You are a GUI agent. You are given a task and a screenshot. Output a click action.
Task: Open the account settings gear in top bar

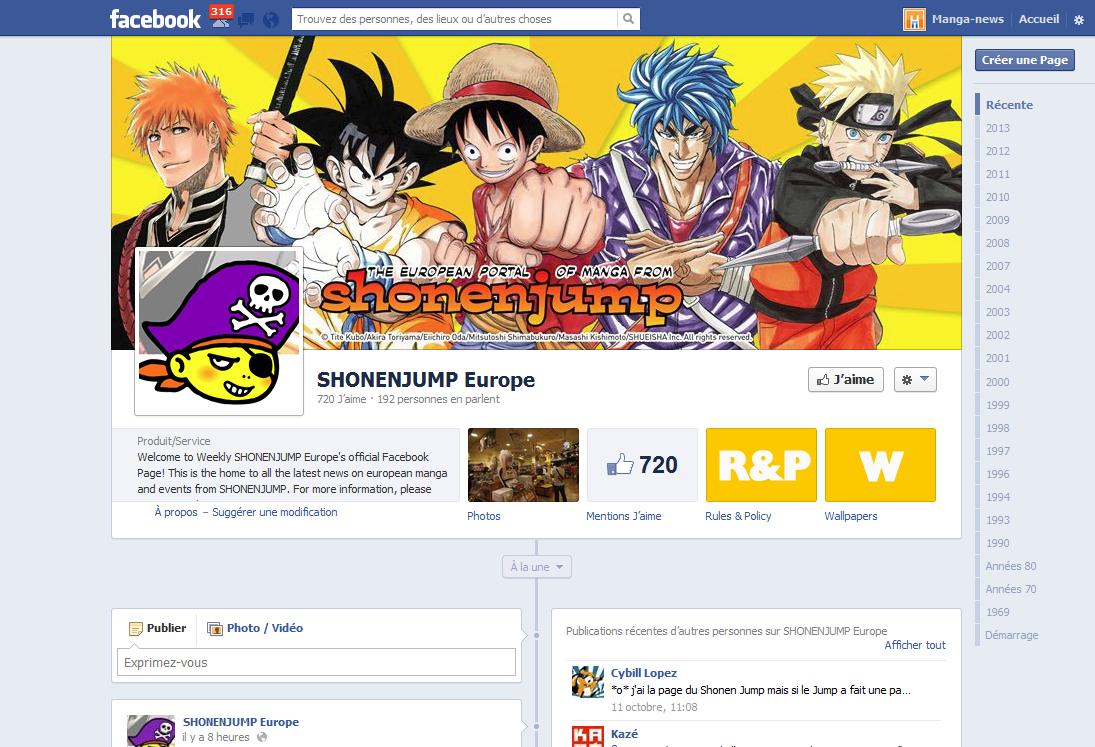(x=1079, y=20)
